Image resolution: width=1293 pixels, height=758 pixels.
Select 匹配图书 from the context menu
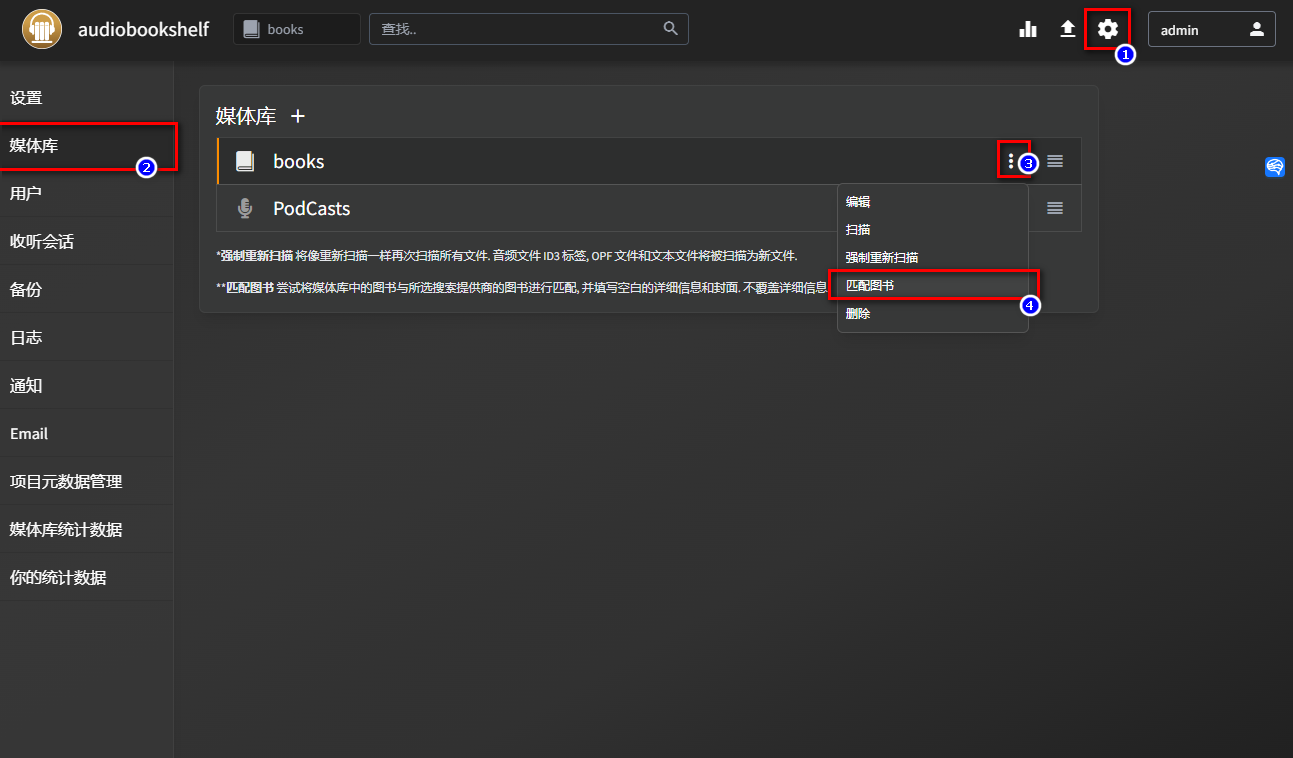[x=870, y=285]
